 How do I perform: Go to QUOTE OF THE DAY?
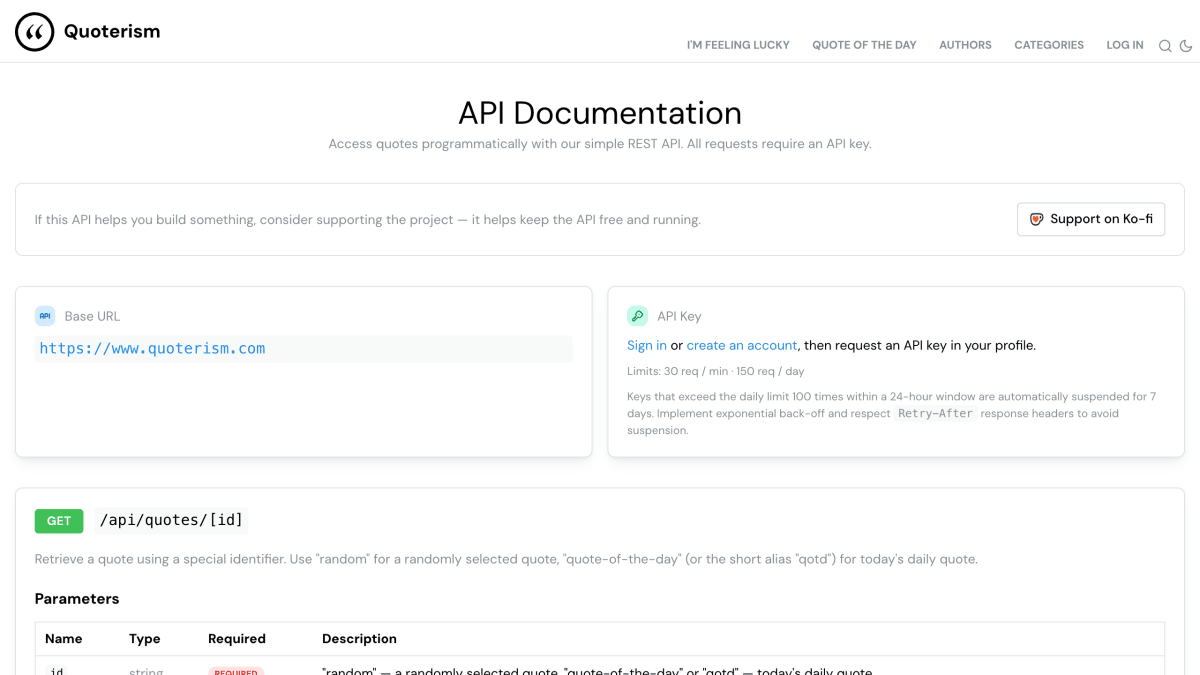864,45
